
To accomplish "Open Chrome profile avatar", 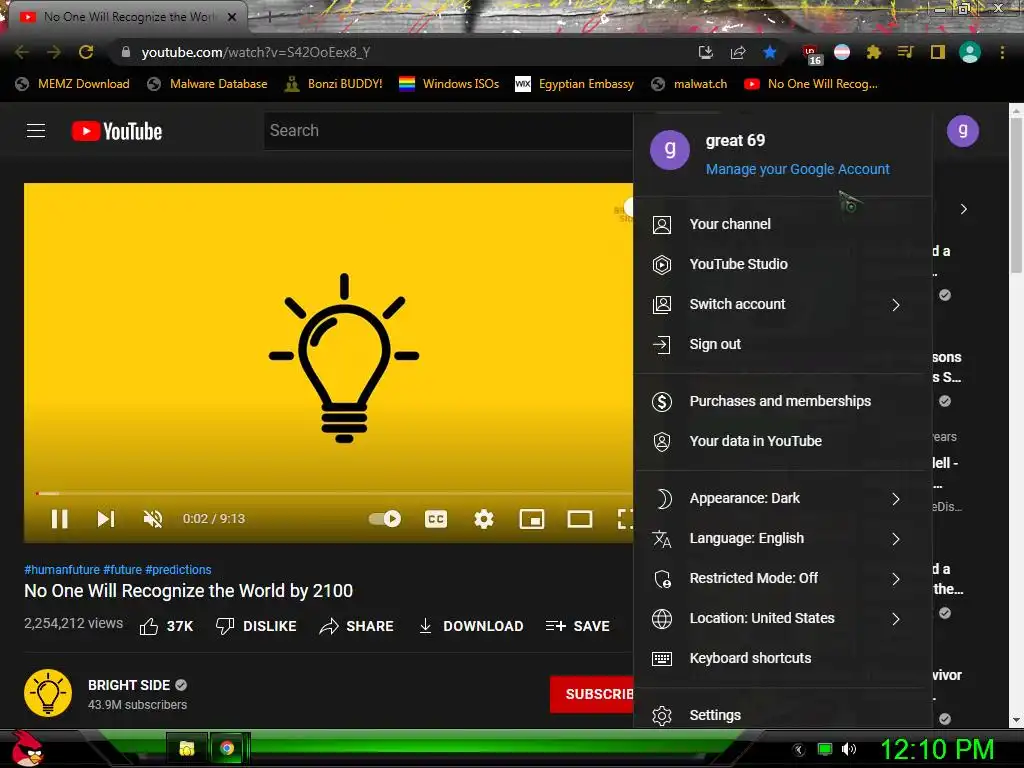I will pyautogui.click(x=970, y=52).
